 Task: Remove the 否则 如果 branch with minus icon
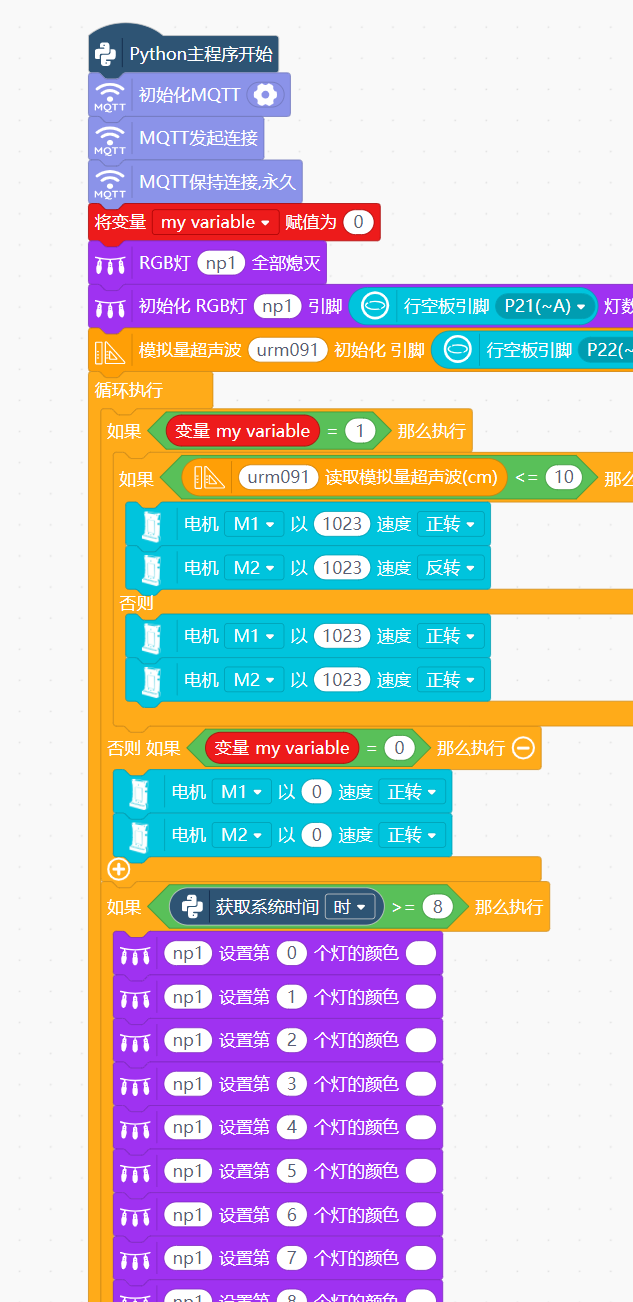pos(523,748)
